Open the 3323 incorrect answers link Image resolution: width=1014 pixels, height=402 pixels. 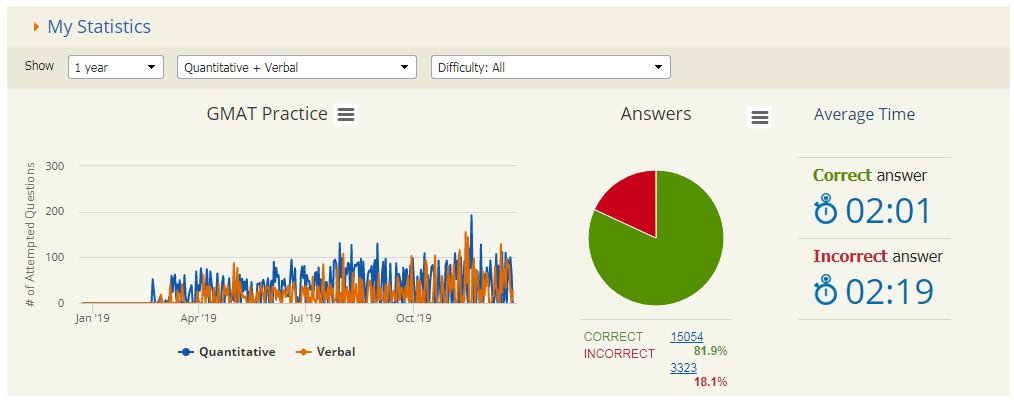684,368
